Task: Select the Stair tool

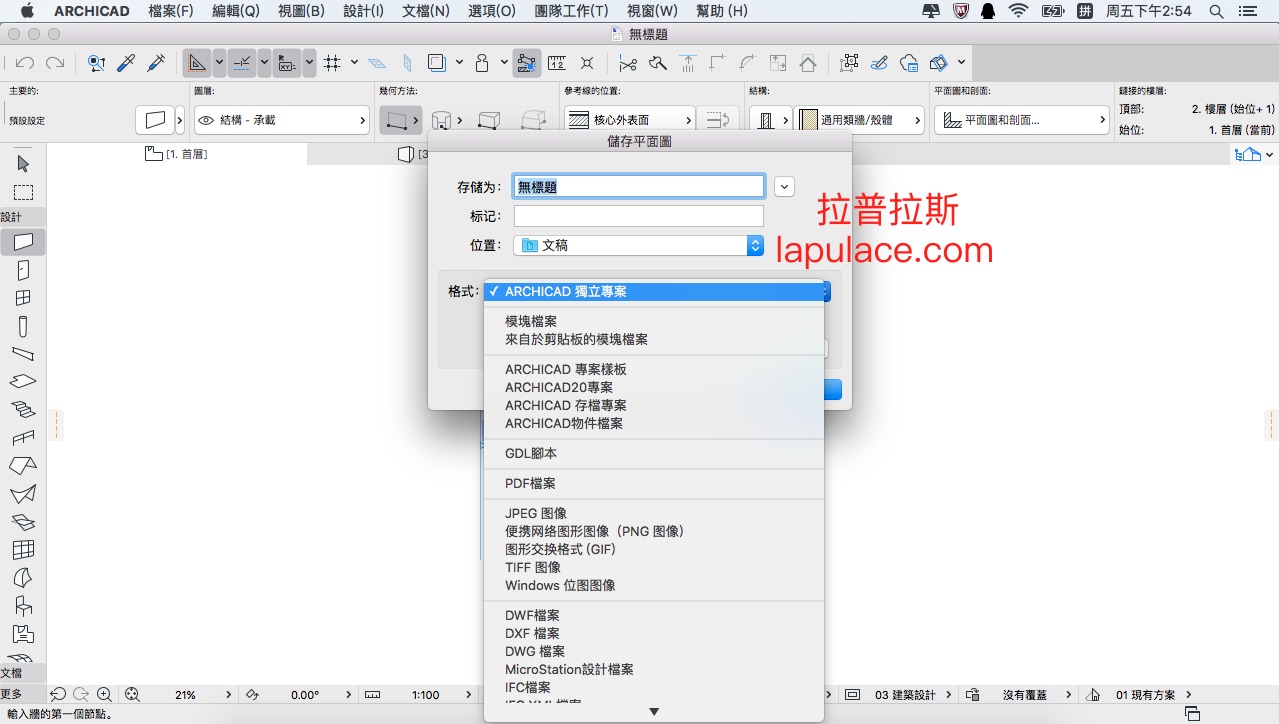Action: (23, 409)
